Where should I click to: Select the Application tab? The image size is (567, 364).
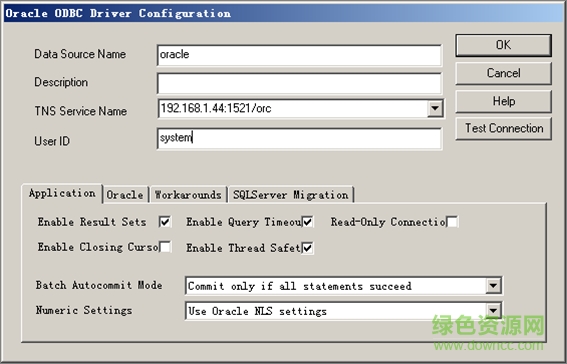coord(62,193)
